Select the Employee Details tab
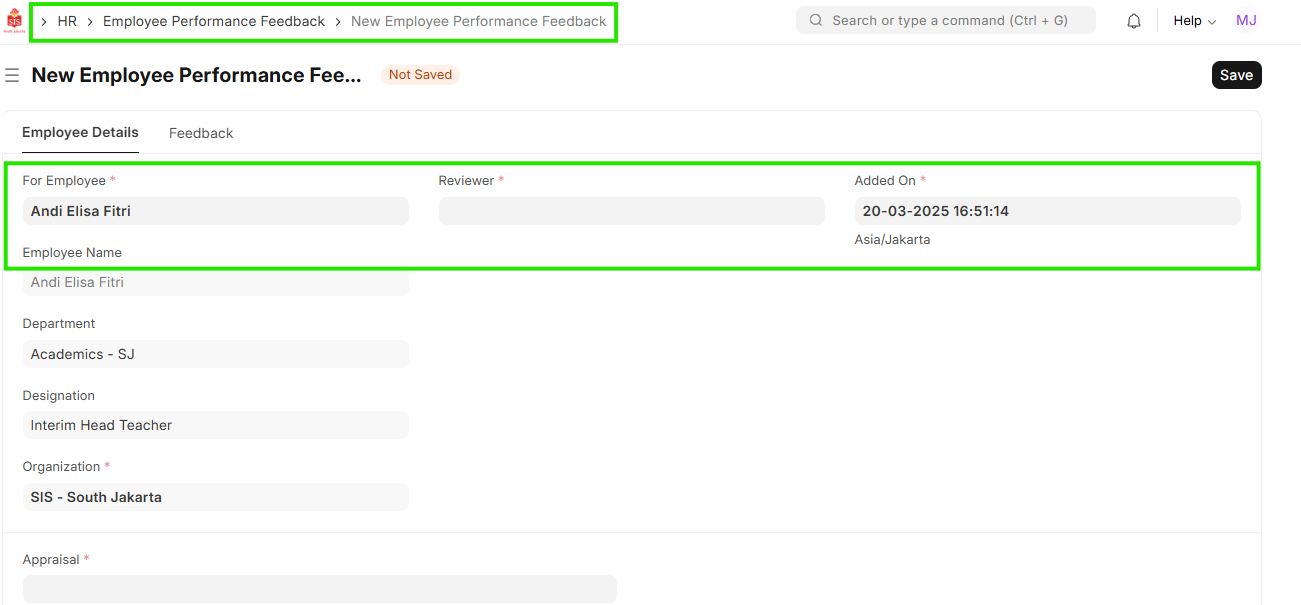Screen dimensions: 1301x605 click(x=80, y=133)
